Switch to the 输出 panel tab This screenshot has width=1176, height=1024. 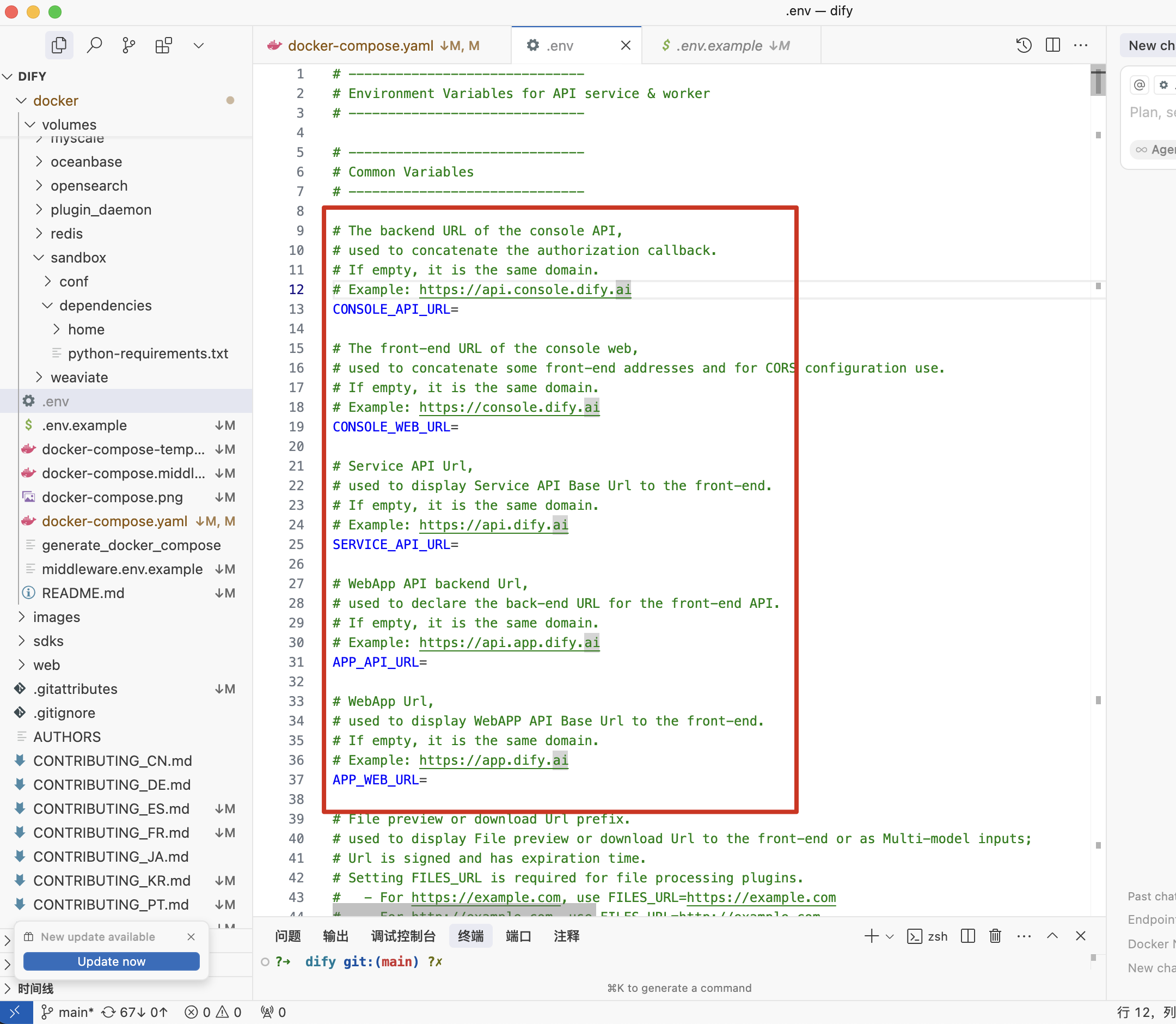point(335,936)
